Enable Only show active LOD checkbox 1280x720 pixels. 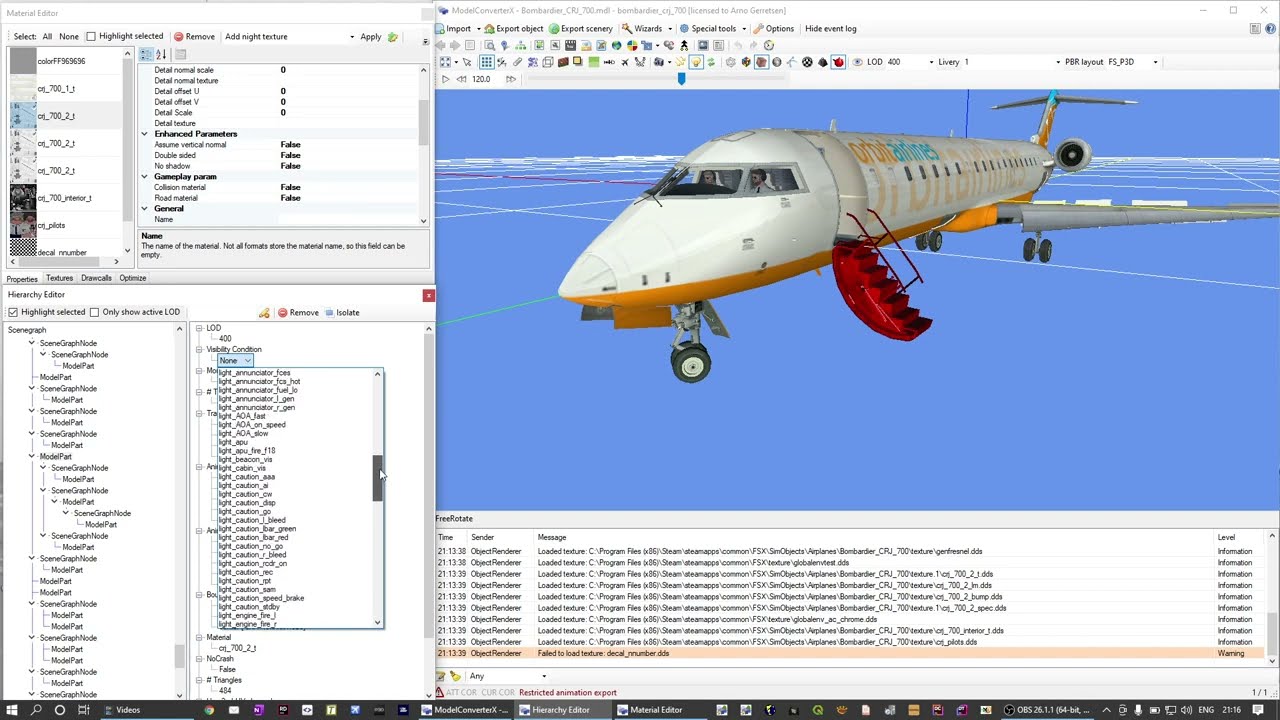tap(95, 312)
